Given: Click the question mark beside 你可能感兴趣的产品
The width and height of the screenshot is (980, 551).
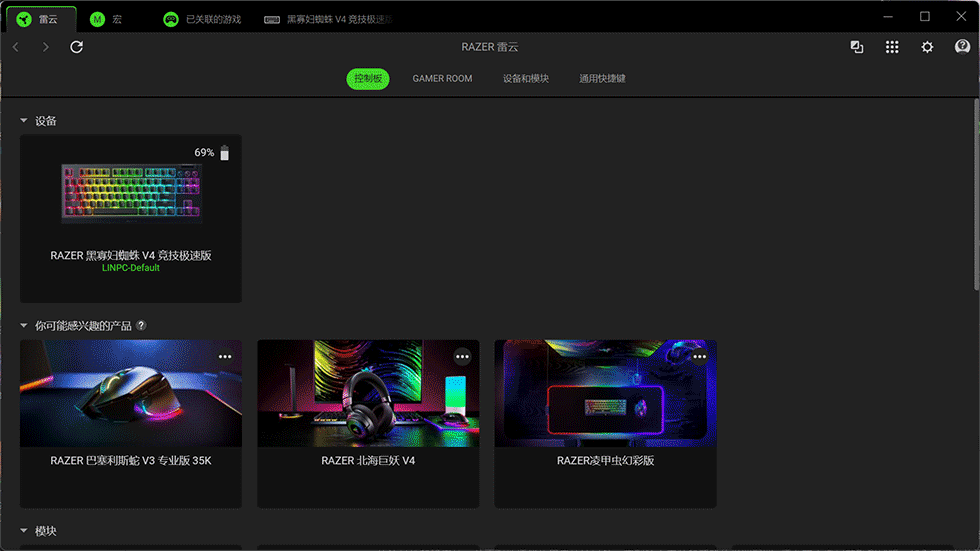Looking at the screenshot, I should click(x=141, y=325).
